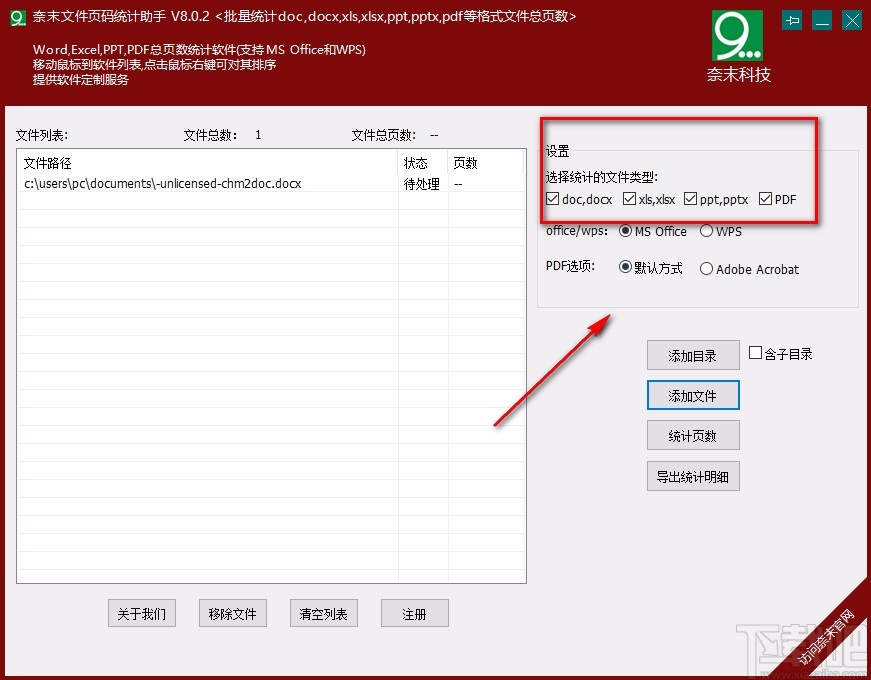Sort by the 状态 column header
This screenshot has width=871, height=680.
click(x=423, y=163)
